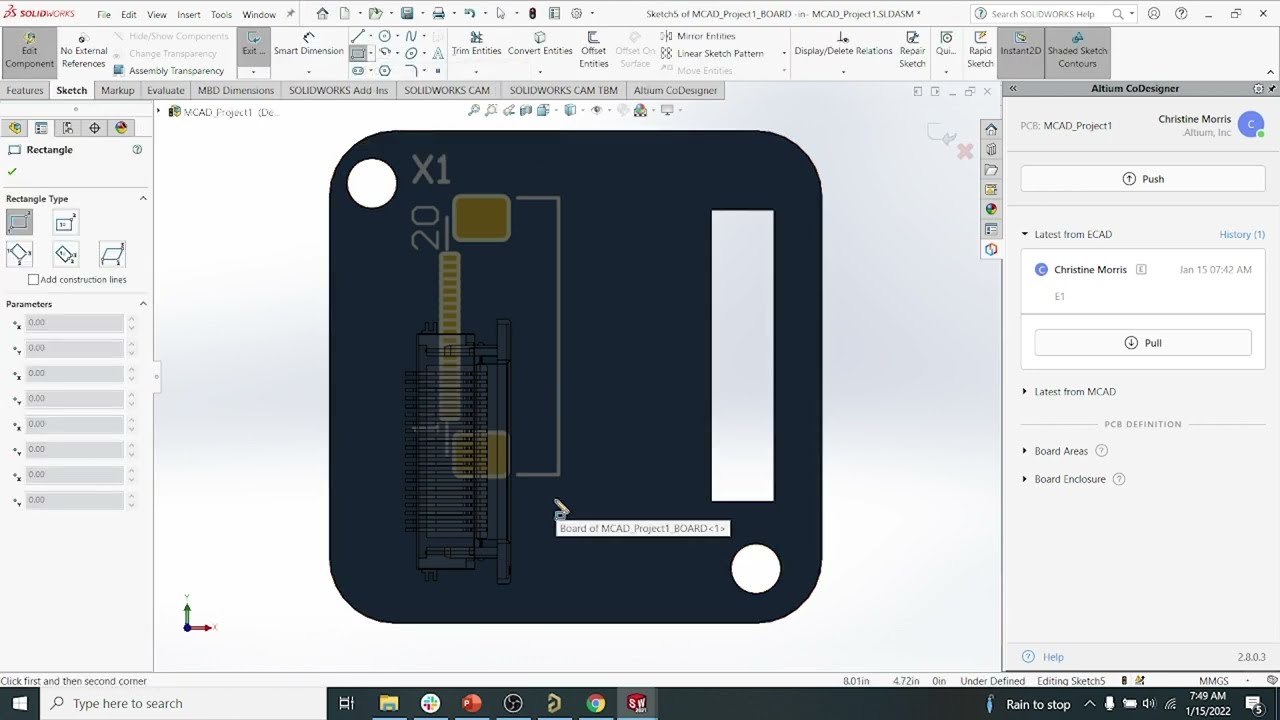Select the Corner Rectangle toolbar tool

(358, 53)
